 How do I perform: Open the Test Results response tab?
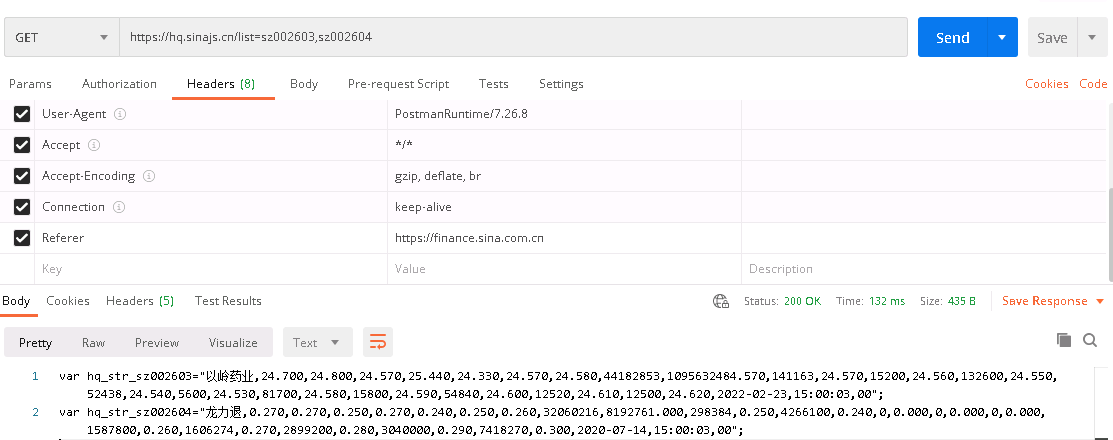click(x=228, y=301)
